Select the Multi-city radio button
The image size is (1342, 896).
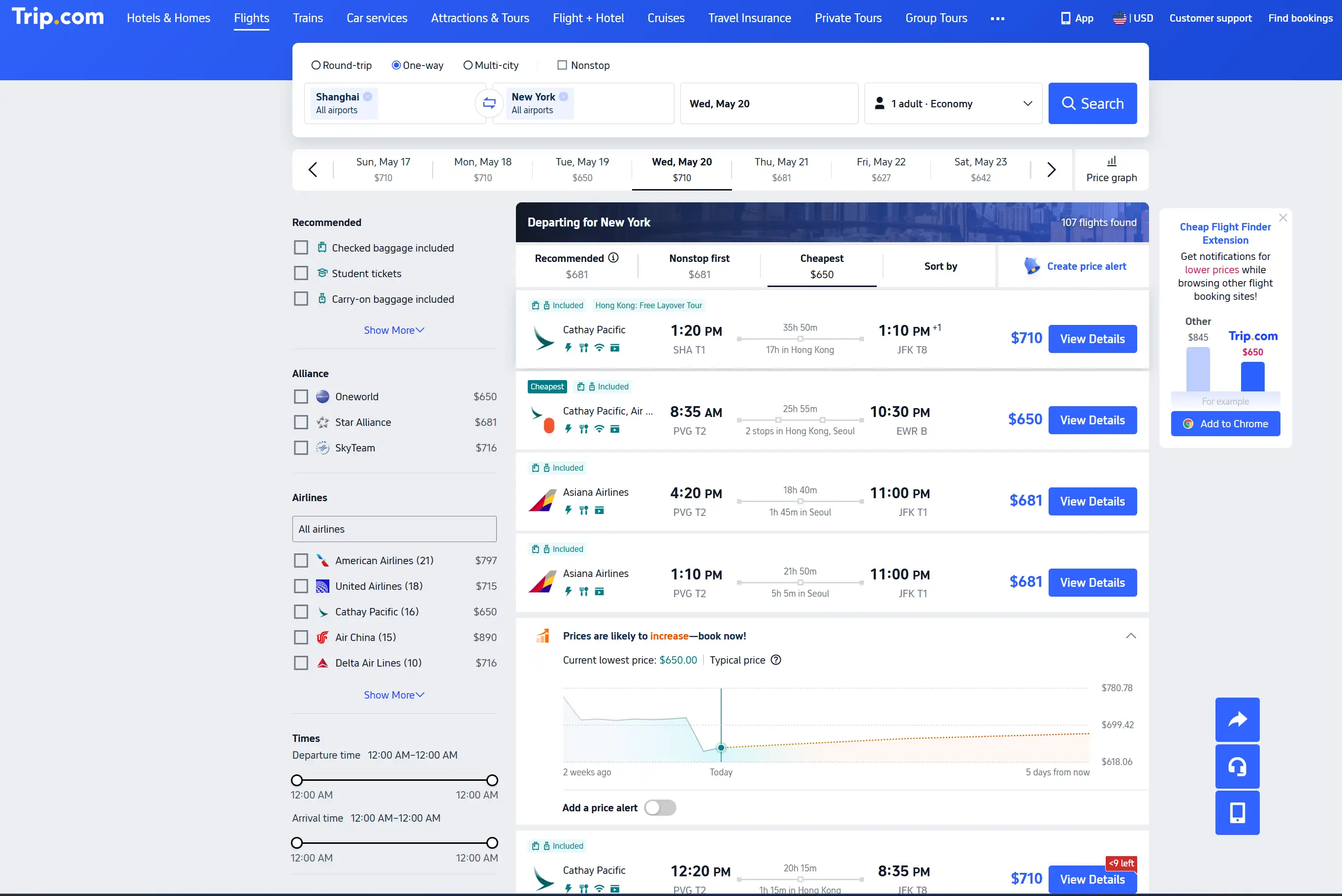[468, 65]
